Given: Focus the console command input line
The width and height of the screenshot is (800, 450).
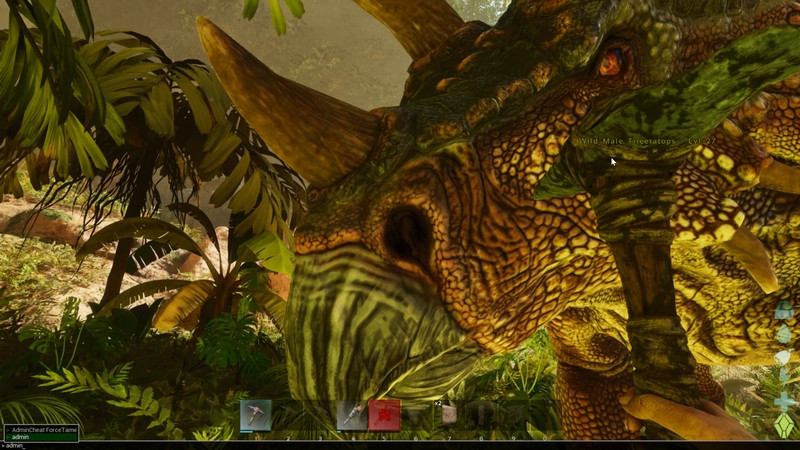Looking at the screenshot, I should point(400,446).
